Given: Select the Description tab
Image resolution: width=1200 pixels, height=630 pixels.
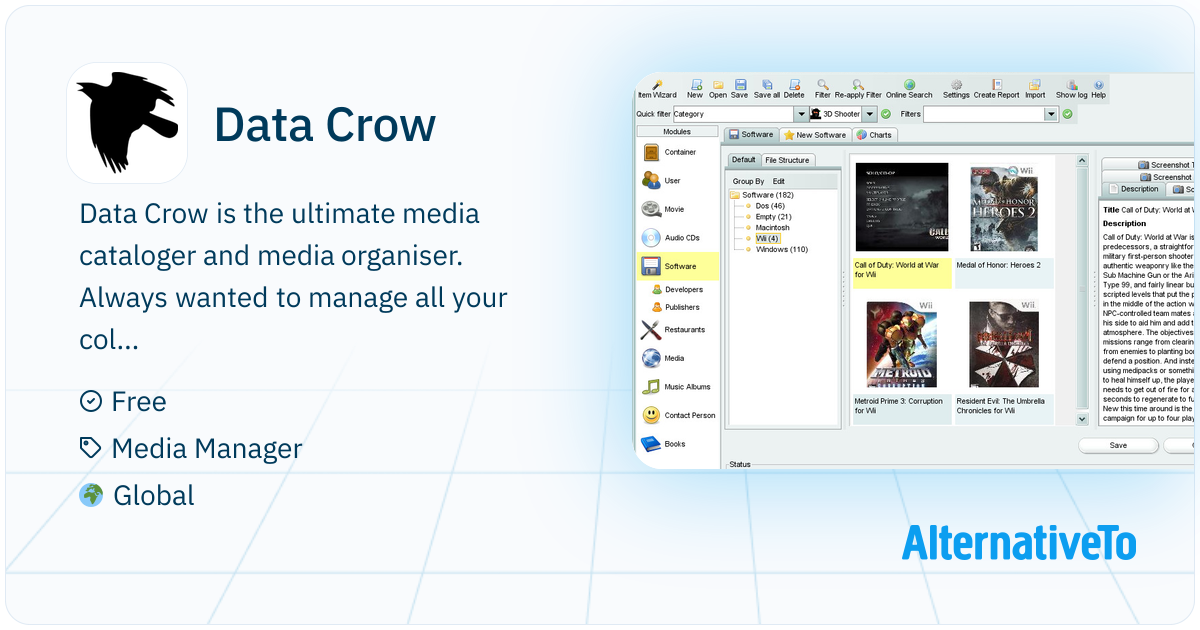Looking at the screenshot, I should click(x=1132, y=189).
